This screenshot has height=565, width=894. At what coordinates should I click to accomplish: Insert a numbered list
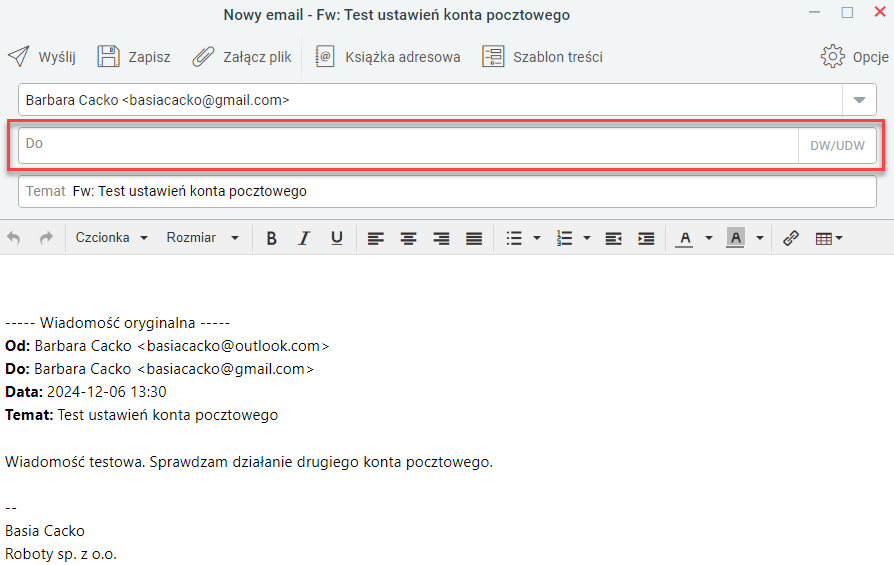(564, 238)
